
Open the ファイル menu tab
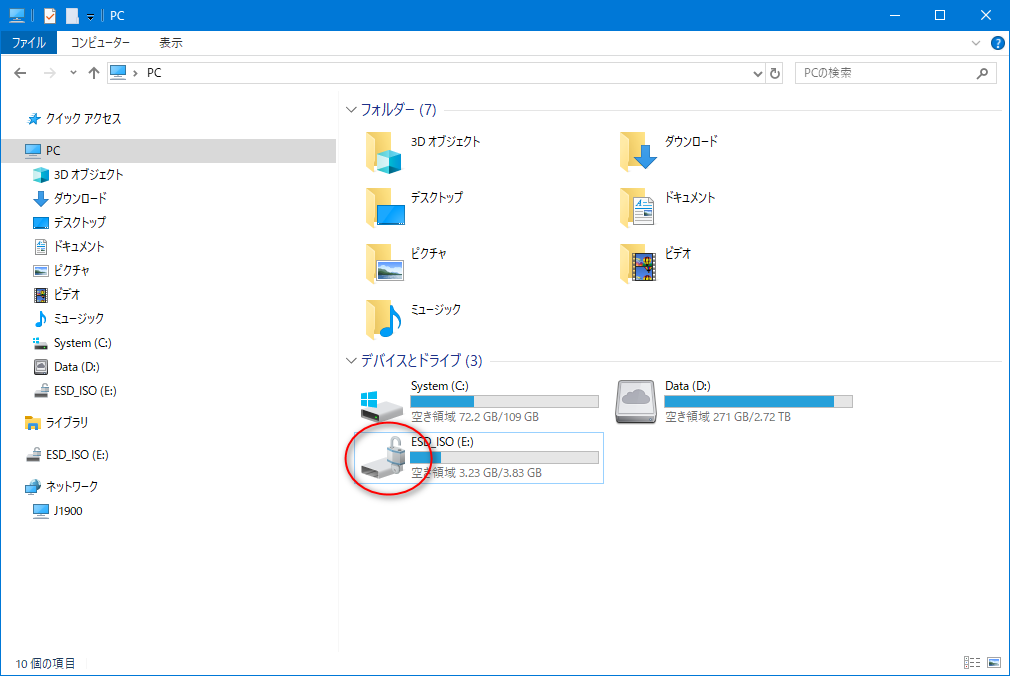point(28,43)
